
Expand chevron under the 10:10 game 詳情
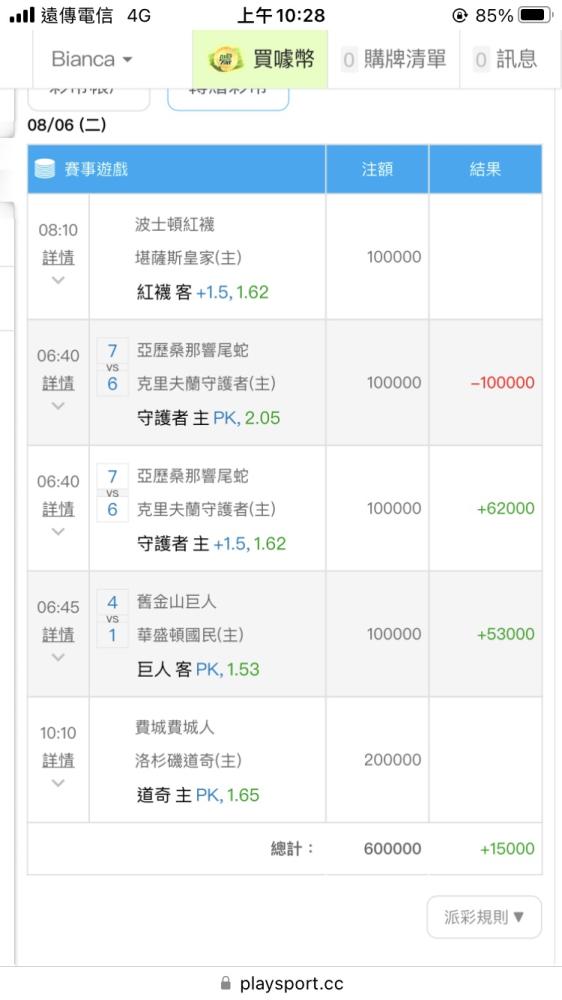click(x=58, y=783)
